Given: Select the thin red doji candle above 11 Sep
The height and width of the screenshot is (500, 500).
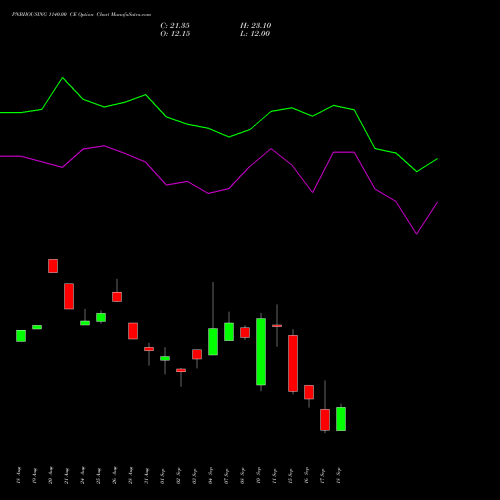Looking at the screenshot, I should [x=277, y=326].
